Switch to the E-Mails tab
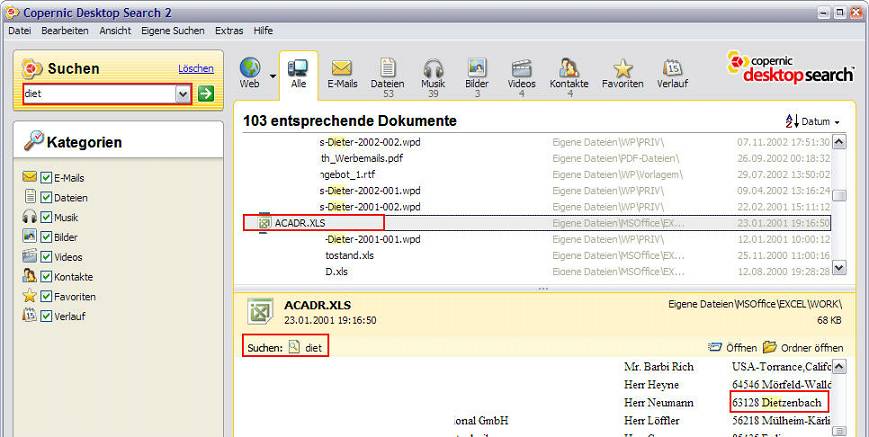 [342, 74]
